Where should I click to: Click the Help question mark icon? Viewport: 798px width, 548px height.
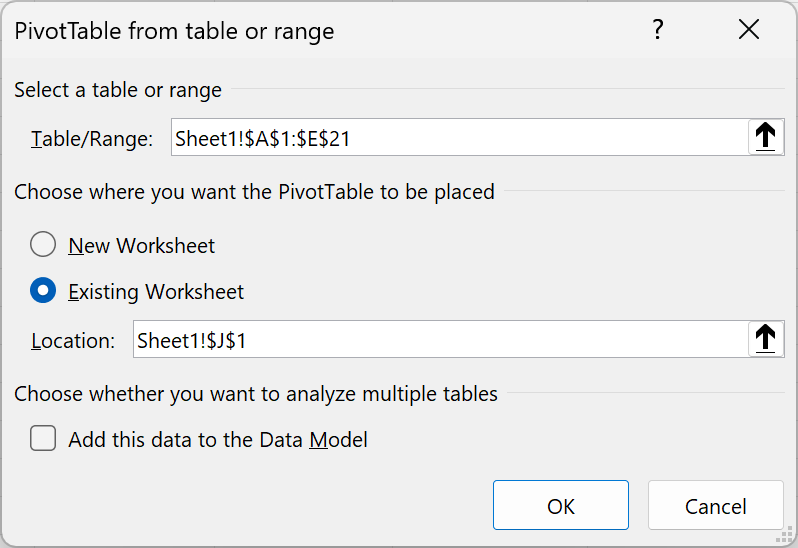[657, 30]
